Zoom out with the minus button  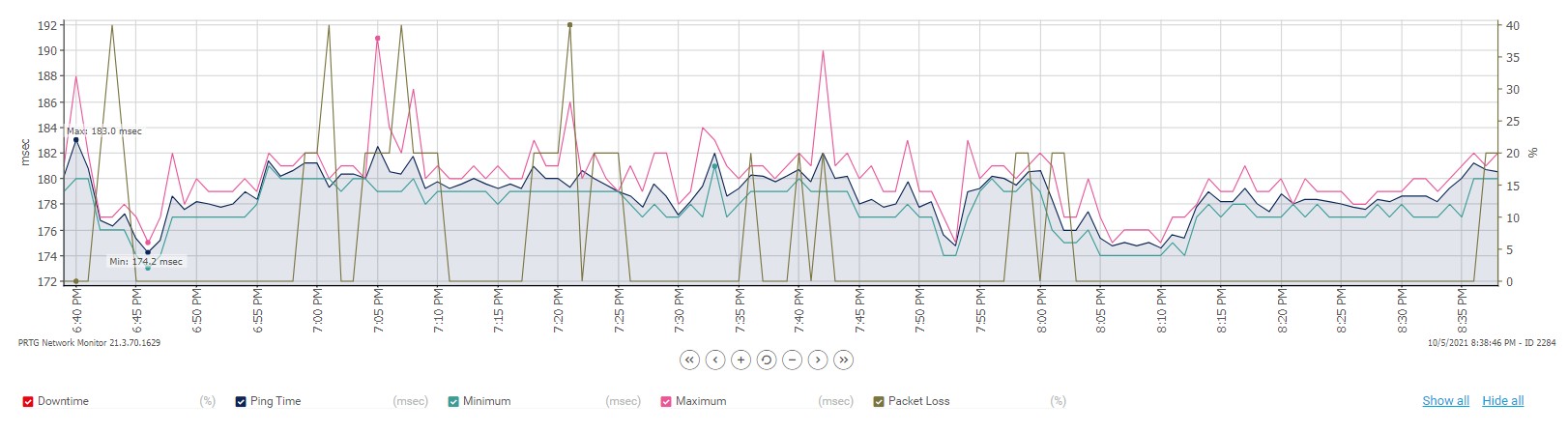pyautogui.click(x=792, y=360)
